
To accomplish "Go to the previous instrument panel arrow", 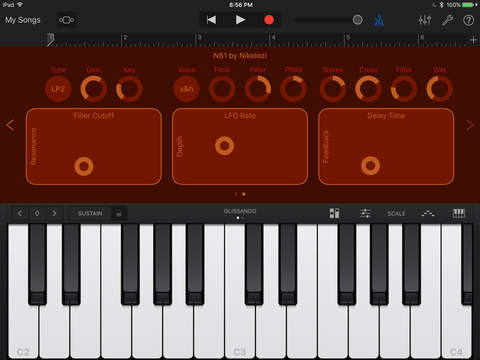I will [10, 125].
